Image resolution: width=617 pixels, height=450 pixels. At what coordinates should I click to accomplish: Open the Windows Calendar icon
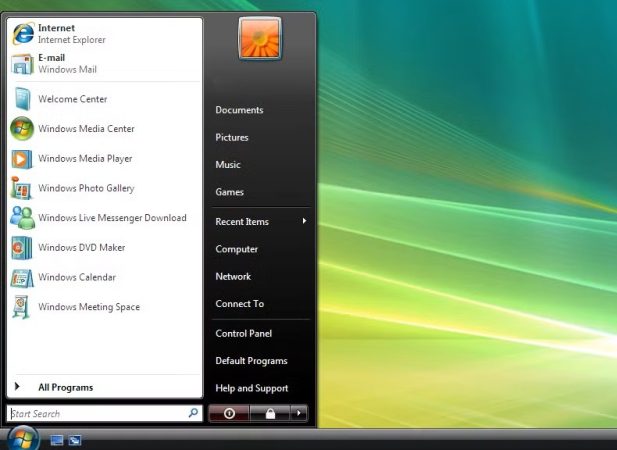click(x=22, y=277)
